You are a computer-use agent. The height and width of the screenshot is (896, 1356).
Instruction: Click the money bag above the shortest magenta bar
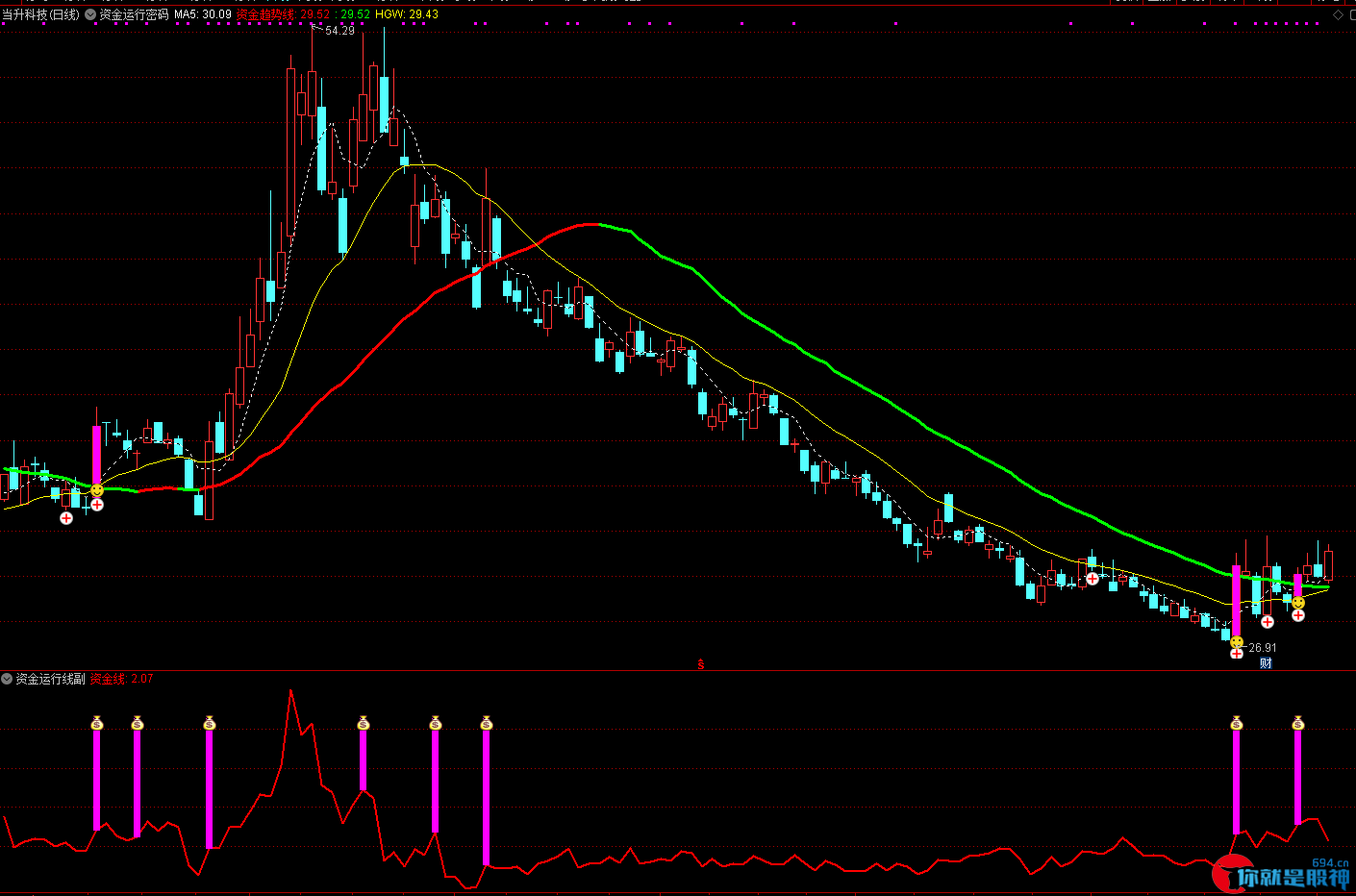click(363, 723)
